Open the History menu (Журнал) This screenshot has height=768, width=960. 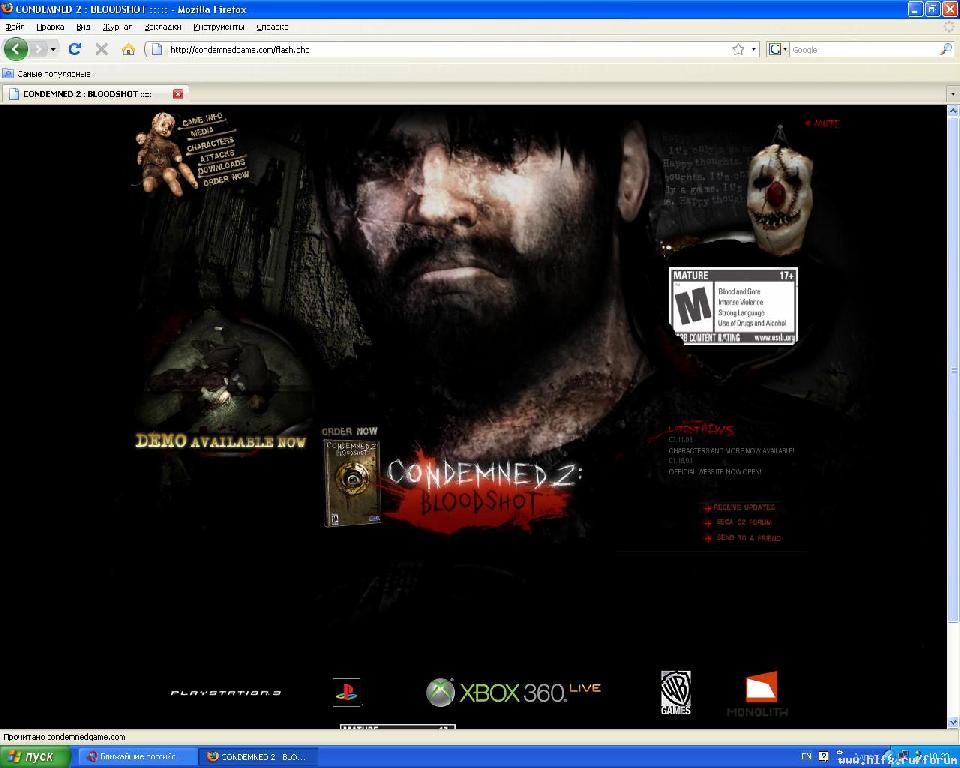118,27
